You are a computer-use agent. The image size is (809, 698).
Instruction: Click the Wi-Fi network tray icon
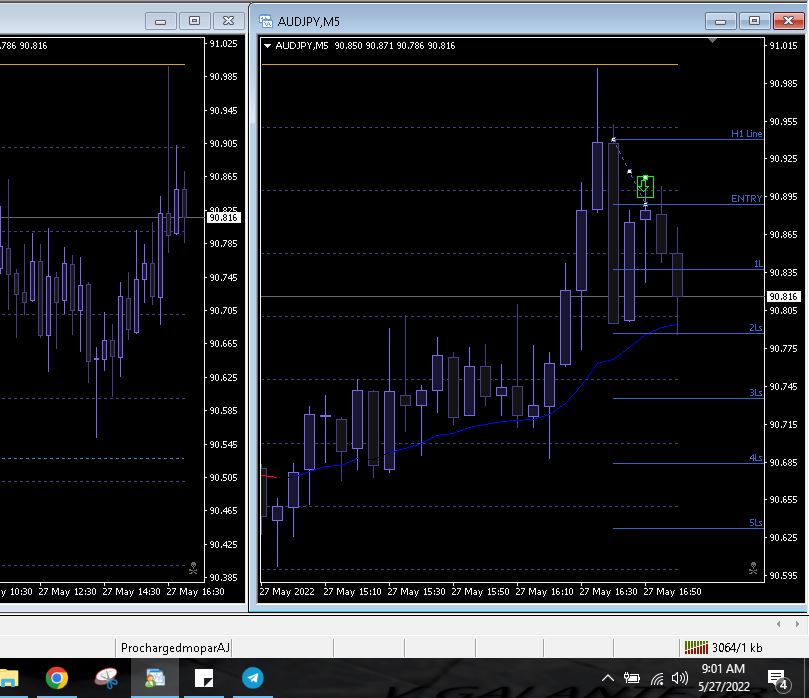(657, 679)
